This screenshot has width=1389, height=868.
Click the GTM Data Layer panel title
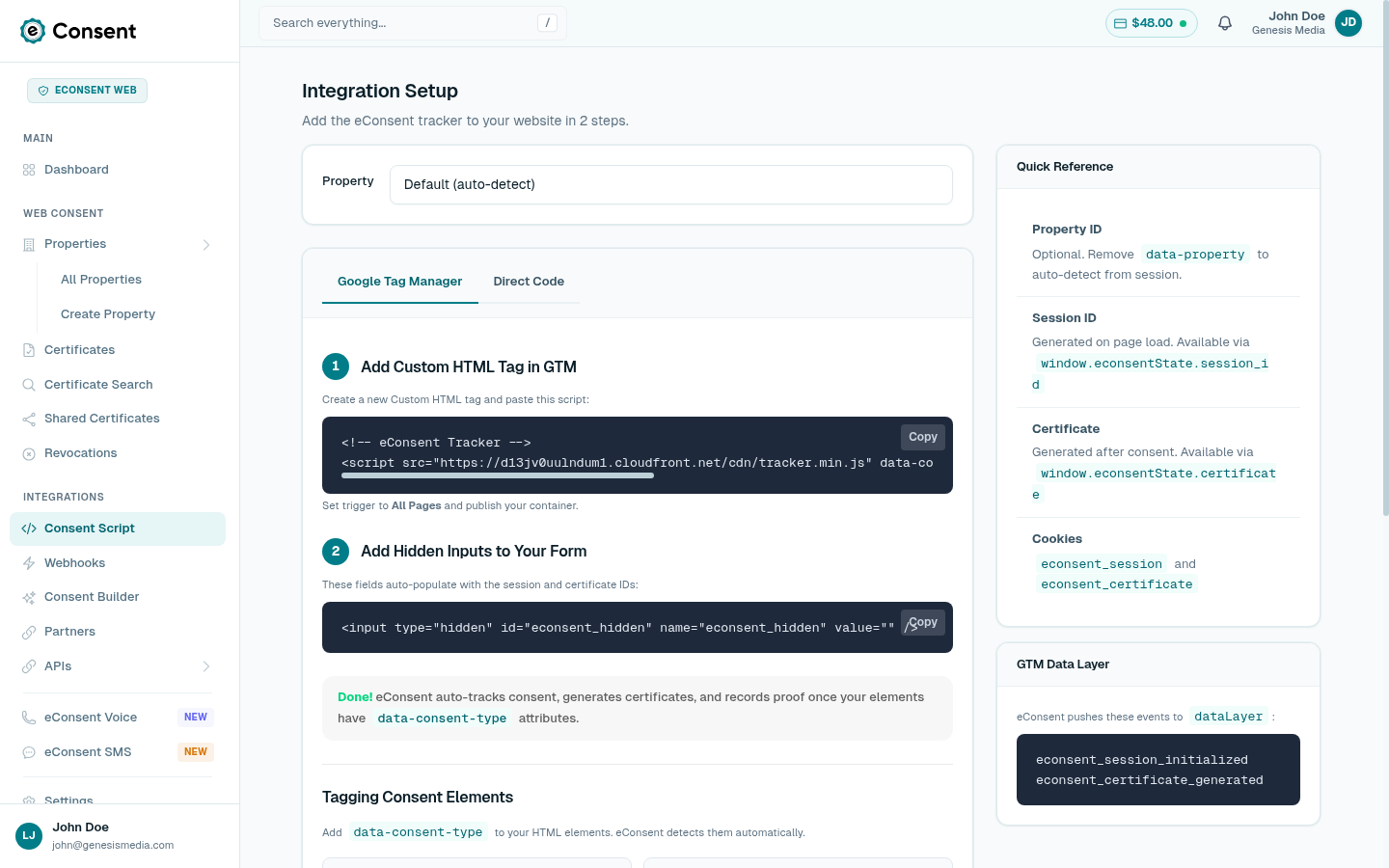(x=1063, y=665)
